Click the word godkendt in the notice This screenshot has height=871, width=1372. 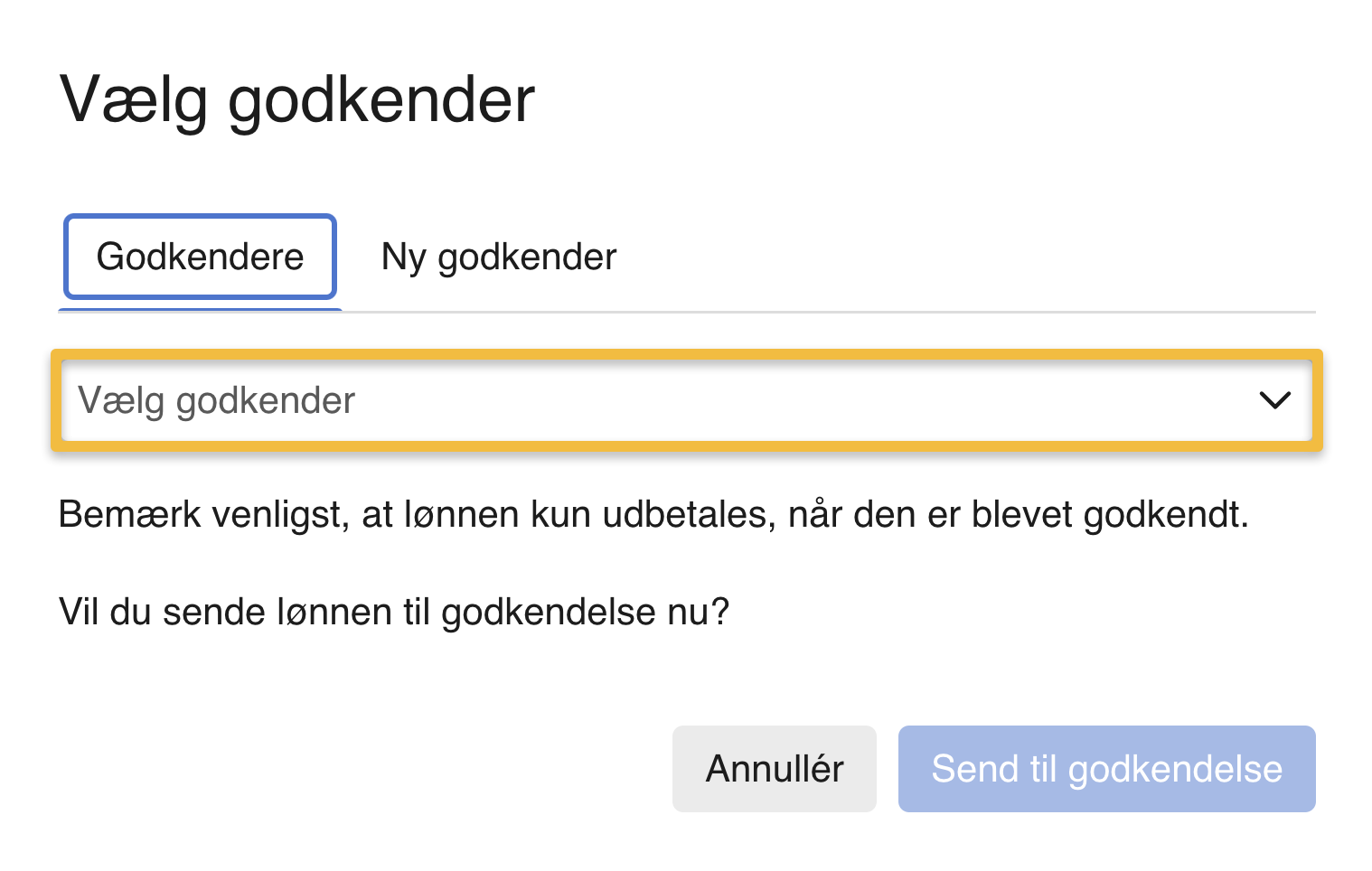point(1164,514)
